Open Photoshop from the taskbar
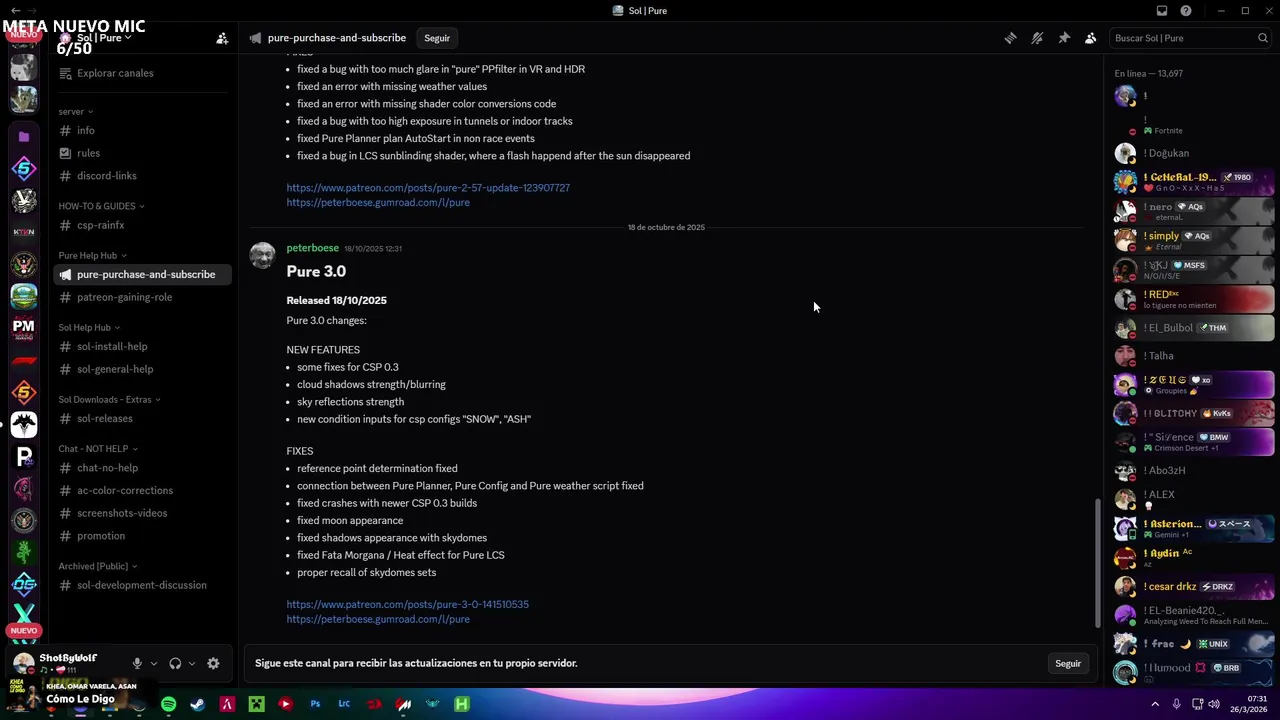This screenshot has height=720, width=1280. (x=315, y=704)
